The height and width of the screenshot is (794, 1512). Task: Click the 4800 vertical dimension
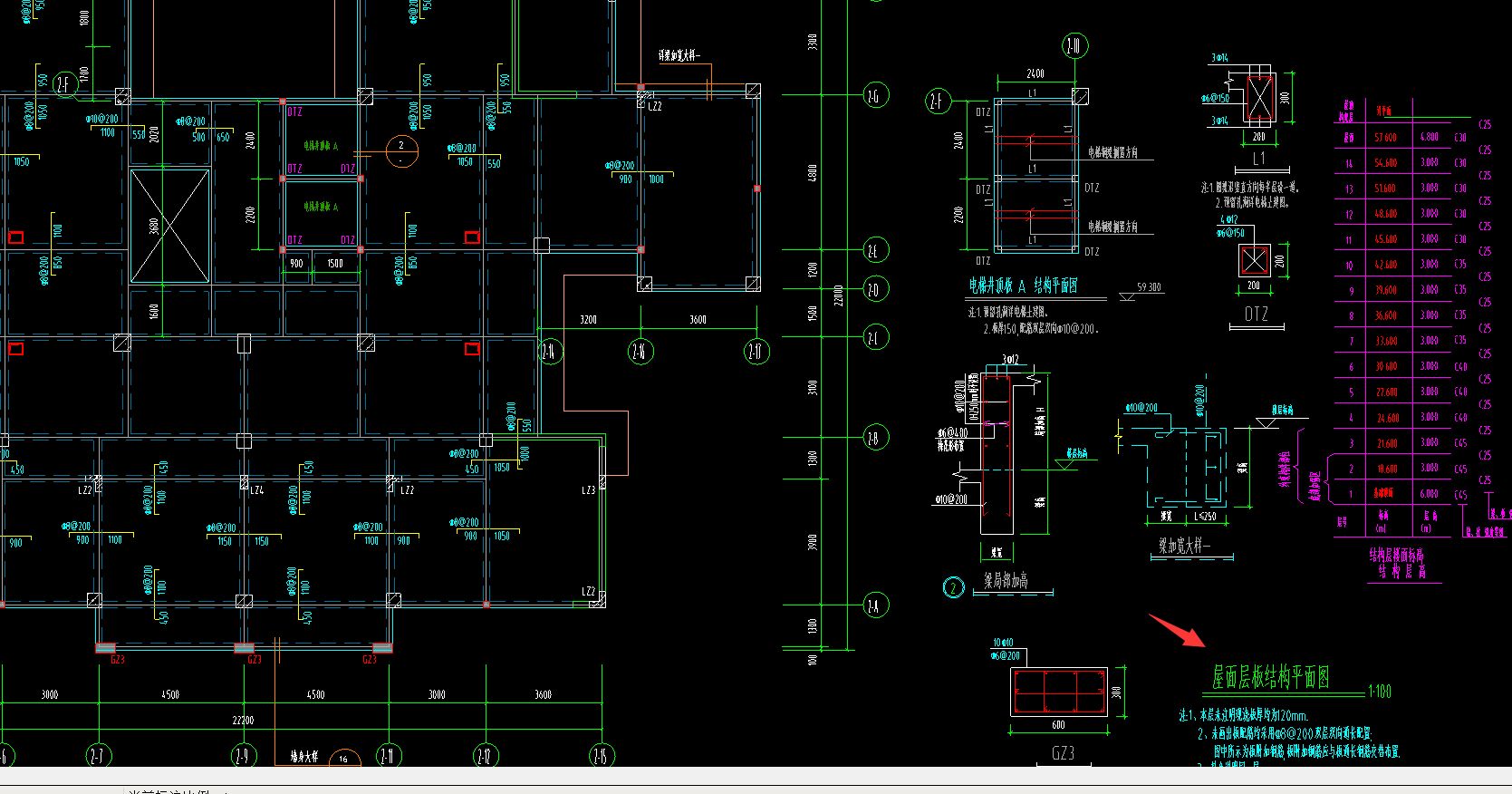[x=813, y=172]
